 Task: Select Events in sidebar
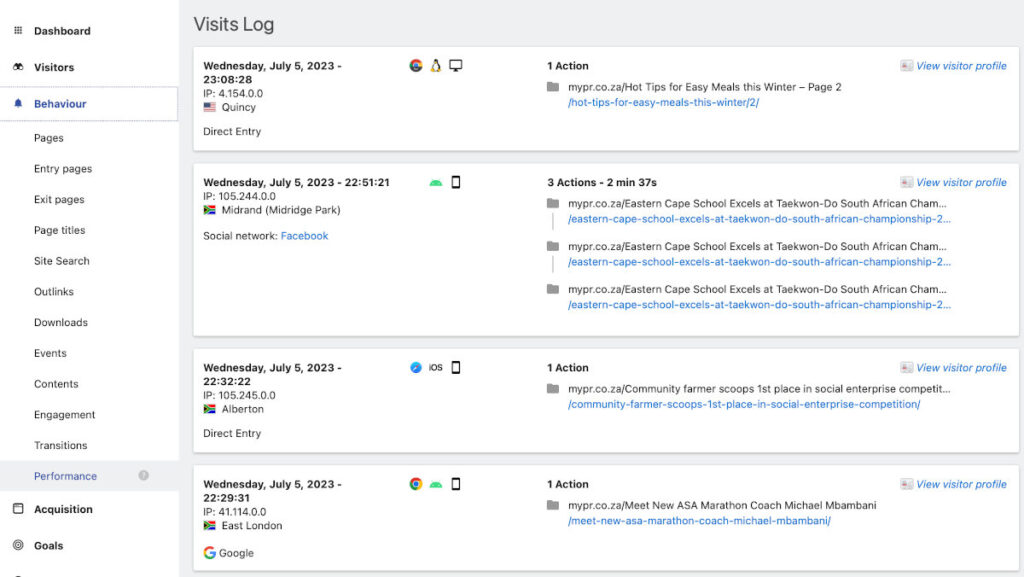50,352
